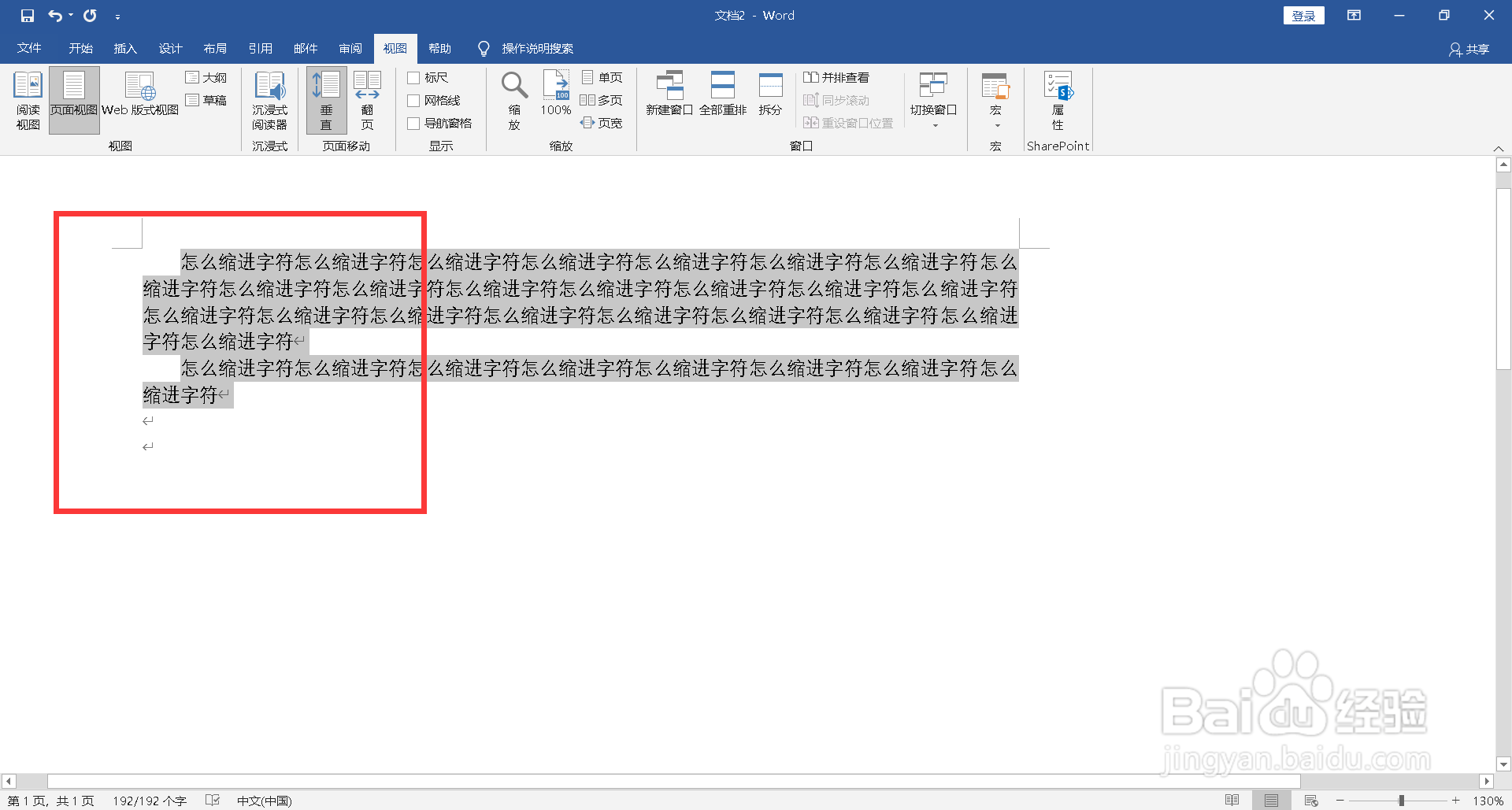Open the 帮助 Help tab
This screenshot has width=1512, height=810.
coord(440,49)
